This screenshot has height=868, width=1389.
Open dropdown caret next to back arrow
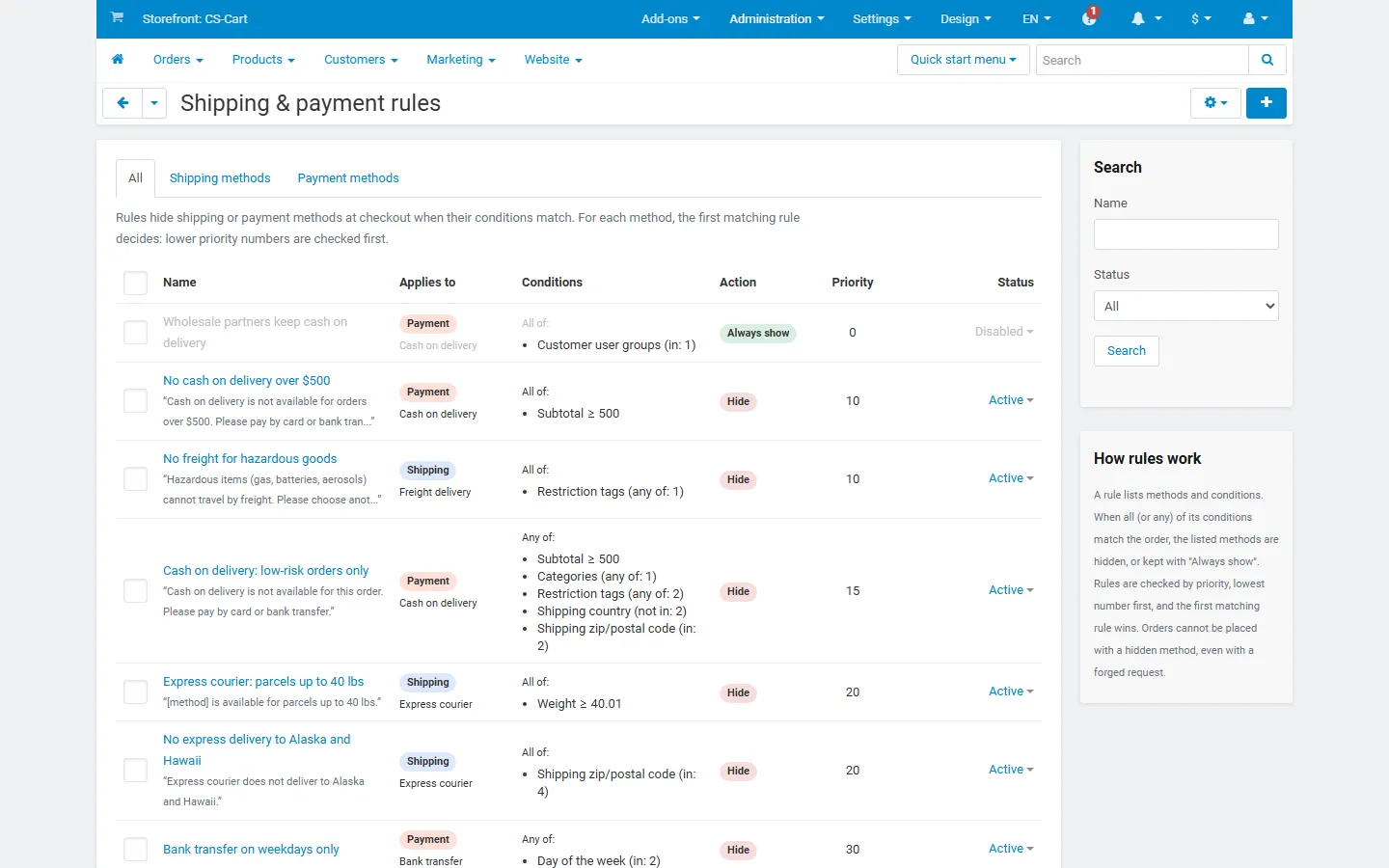click(x=154, y=103)
